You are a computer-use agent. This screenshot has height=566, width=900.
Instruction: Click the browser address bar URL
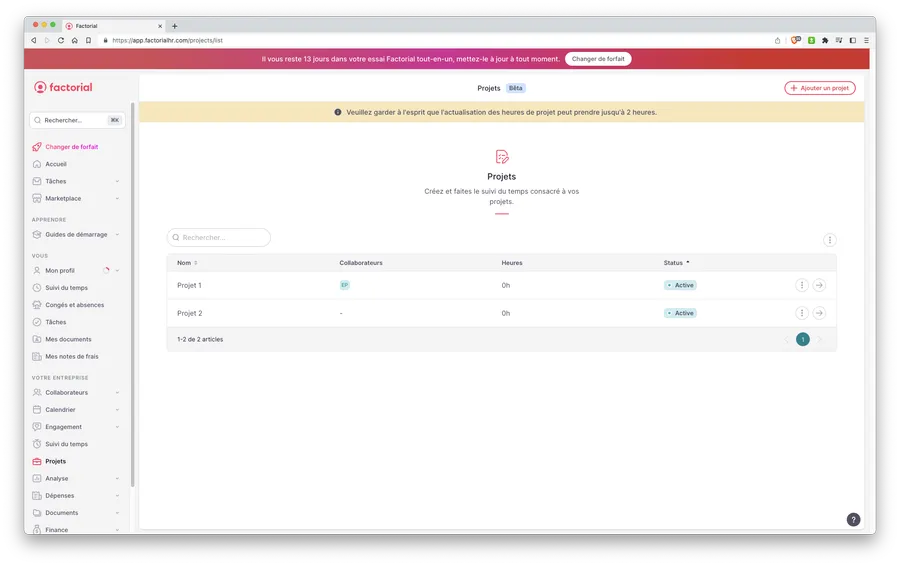tap(167, 41)
